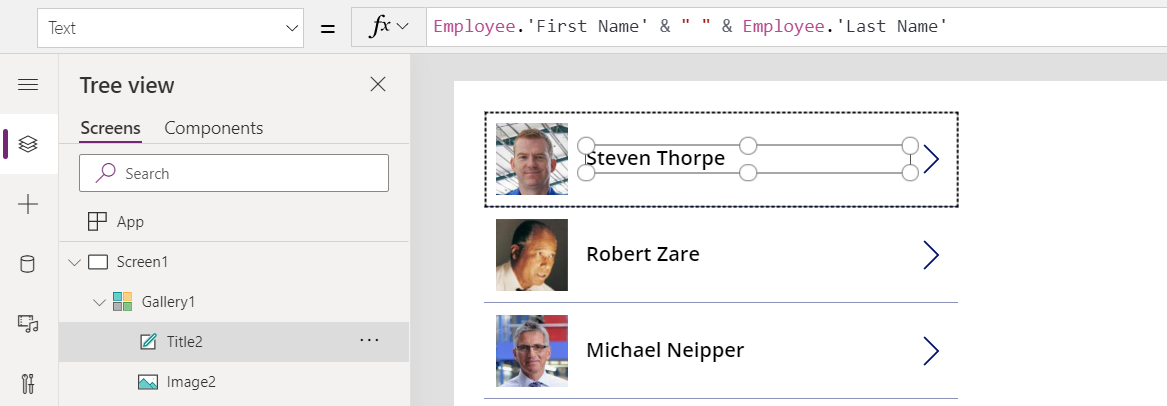Expand the fx formula function dropdown
This screenshot has height=406, width=1167.
(x=389, y=28)
